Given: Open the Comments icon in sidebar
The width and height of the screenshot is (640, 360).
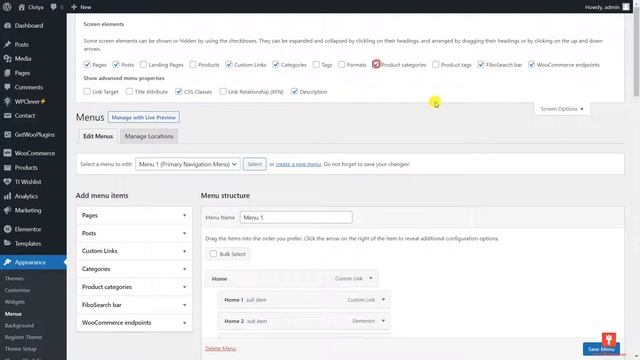Looking at the screenshot, I should 7,87.
